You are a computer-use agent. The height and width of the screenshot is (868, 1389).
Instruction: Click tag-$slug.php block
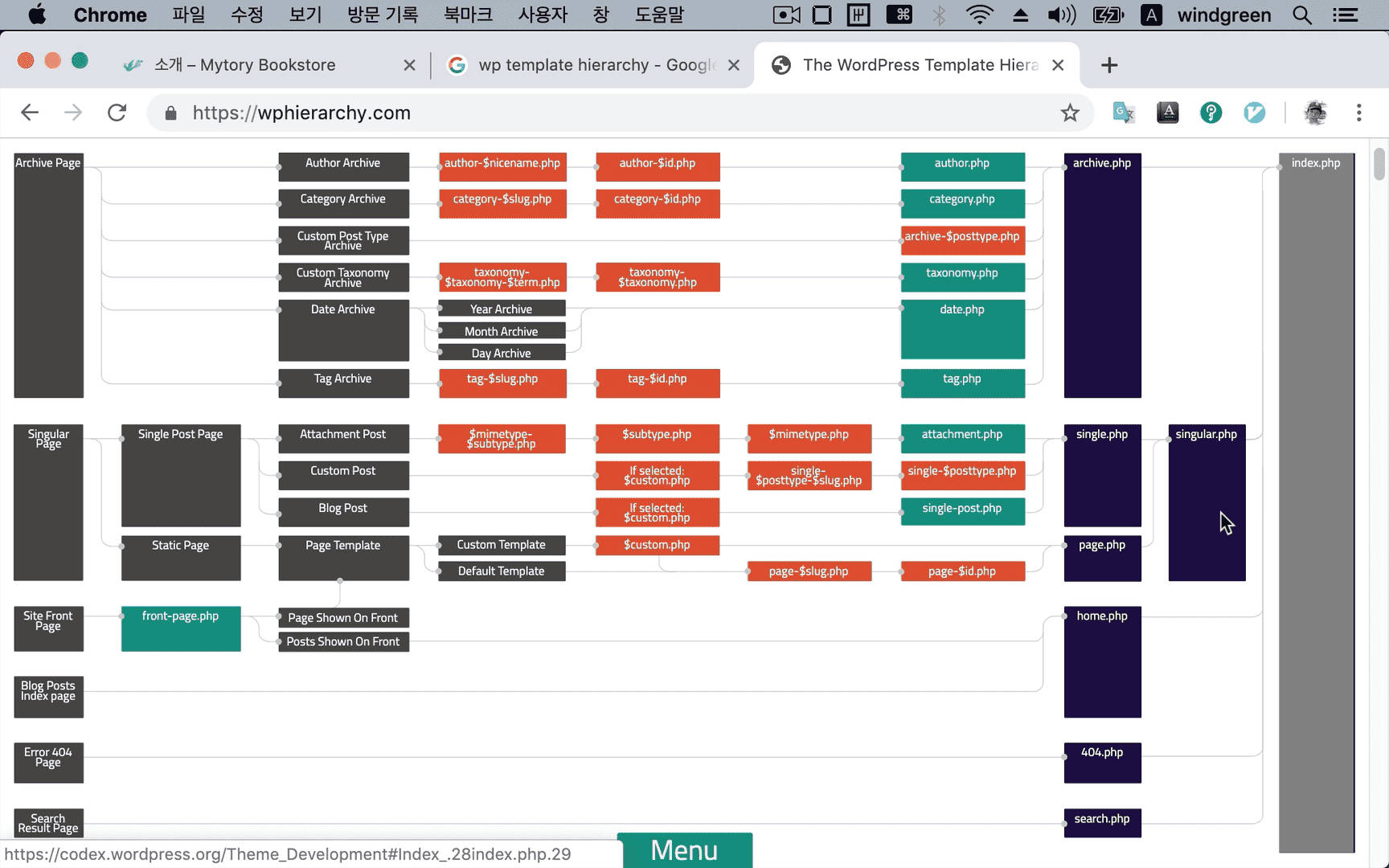coord(502,383)
